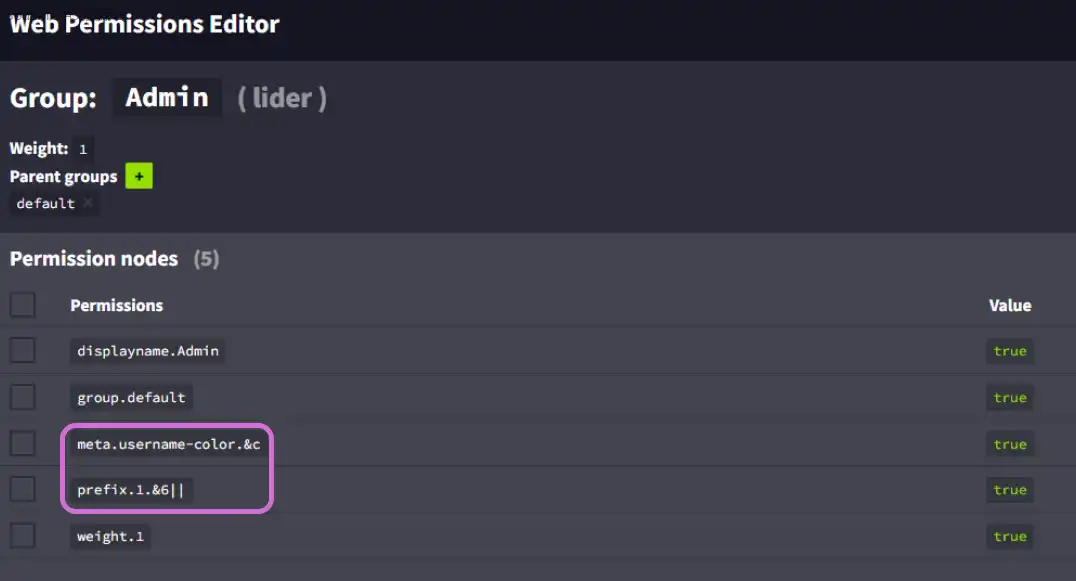Edit the displayname.Admin permission node

[x=147, y=351]
